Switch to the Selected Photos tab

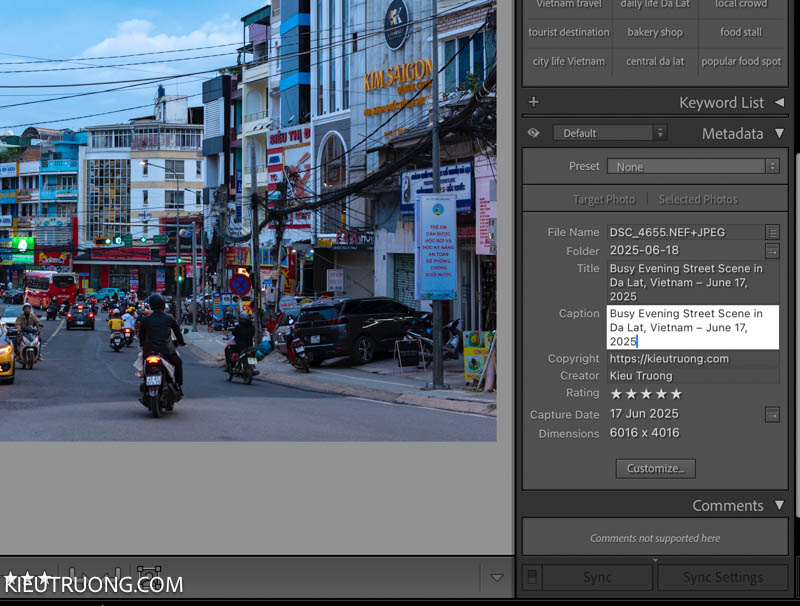[x=699, y=199]
